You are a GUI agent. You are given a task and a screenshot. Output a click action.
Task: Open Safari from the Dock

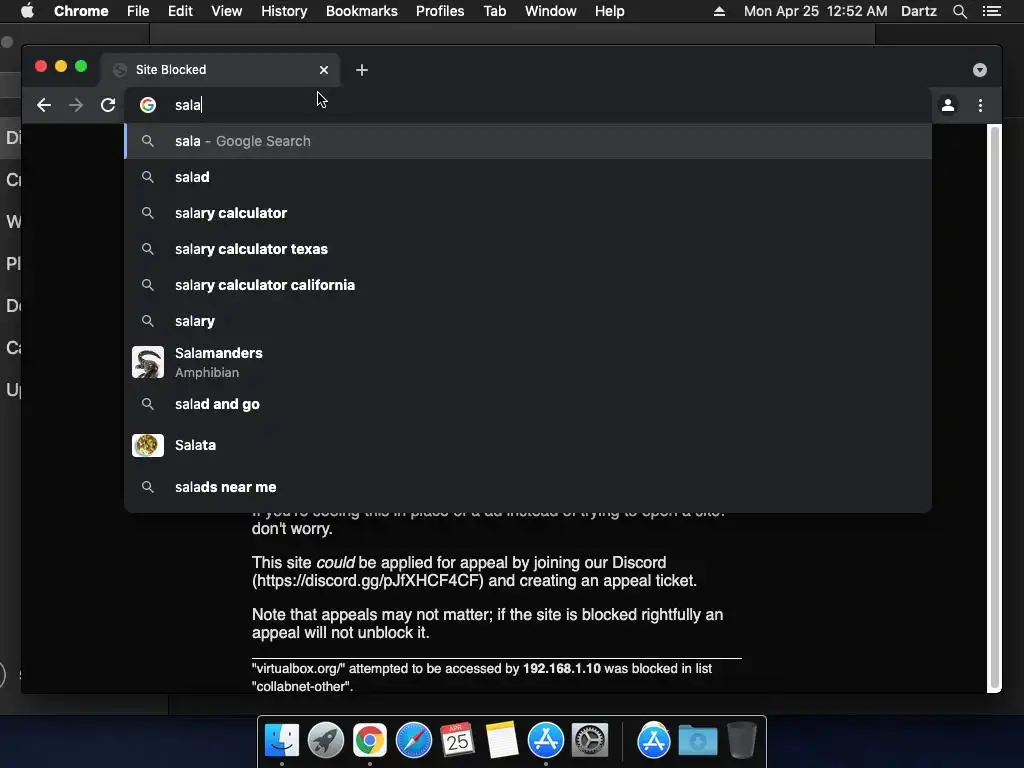pos(413,741)
